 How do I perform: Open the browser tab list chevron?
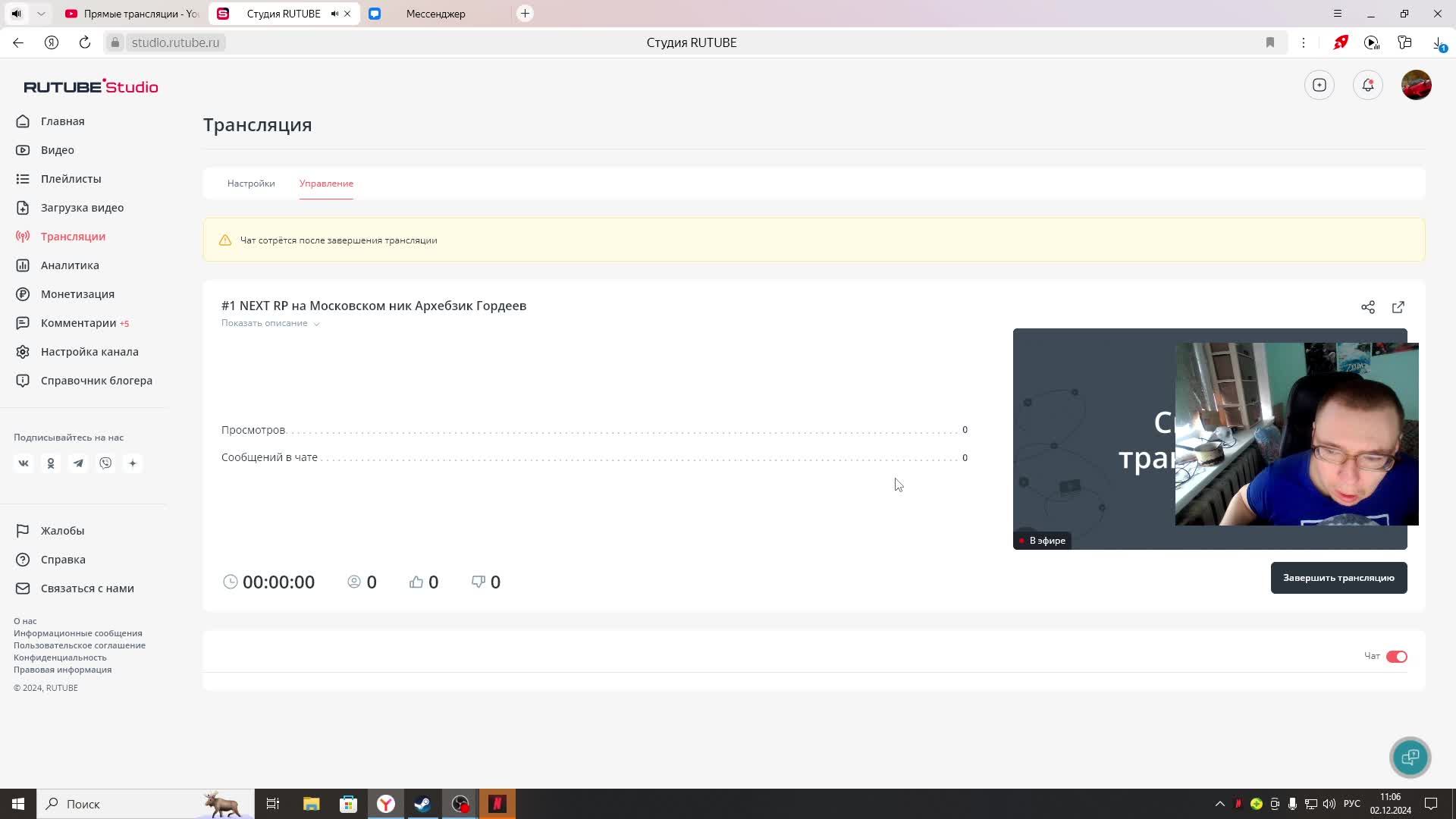point(41,14)
